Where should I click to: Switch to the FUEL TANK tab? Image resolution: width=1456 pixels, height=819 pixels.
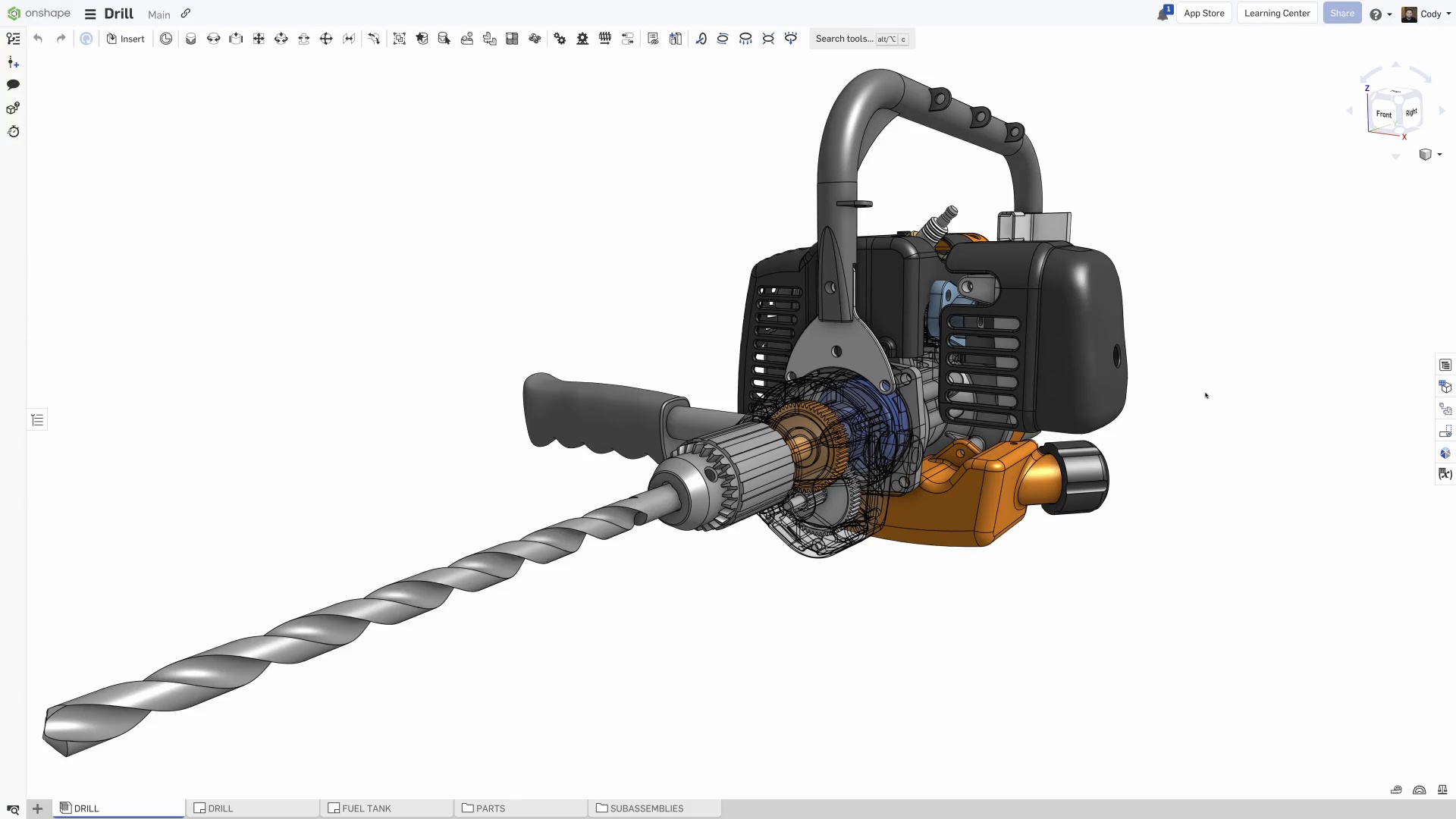[366, 808]
